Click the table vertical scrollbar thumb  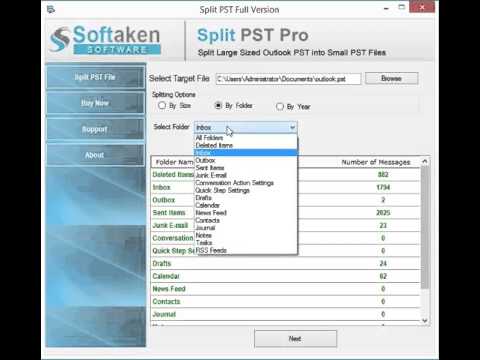pos(425,227)
